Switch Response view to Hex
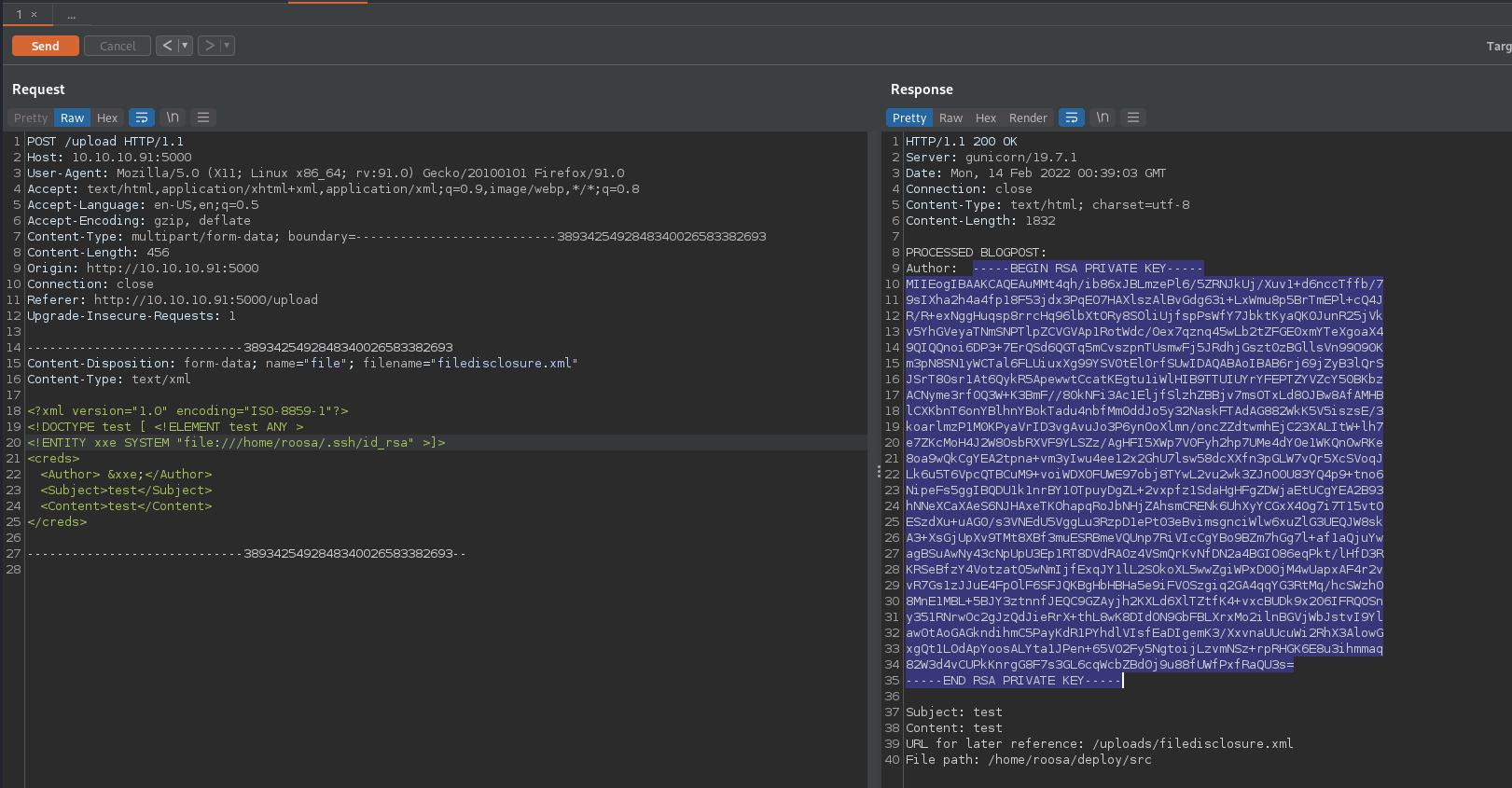The height and width of the screenshot is (788, 1512). 986,118
